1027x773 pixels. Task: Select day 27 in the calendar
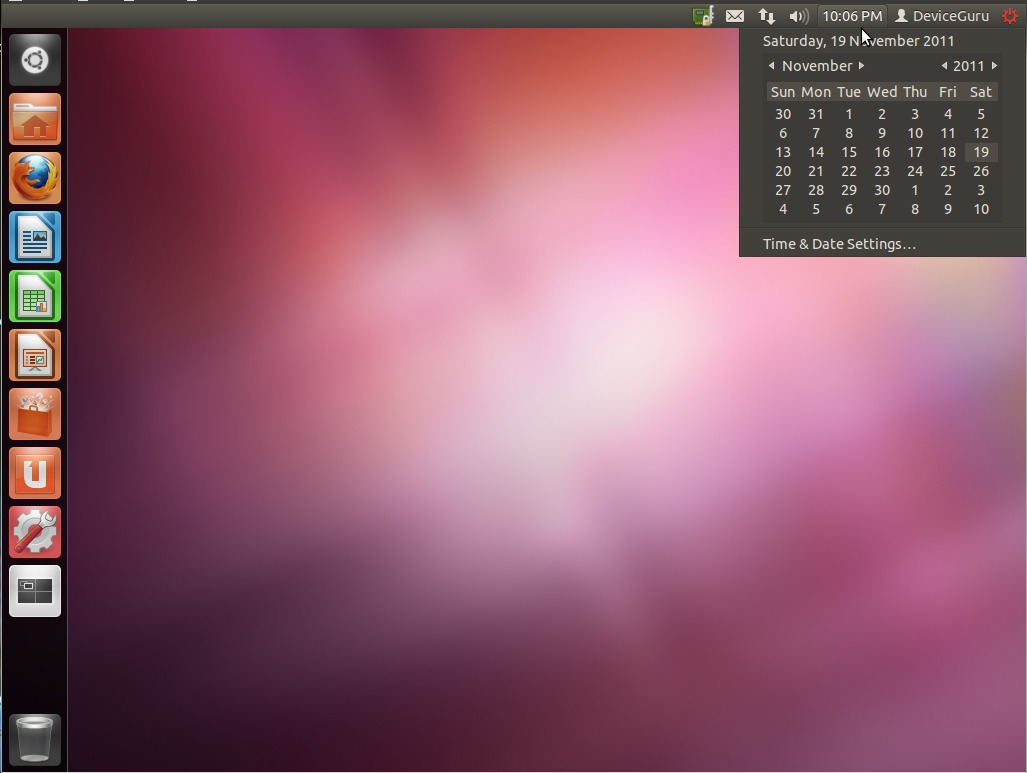tap(783, 190)
